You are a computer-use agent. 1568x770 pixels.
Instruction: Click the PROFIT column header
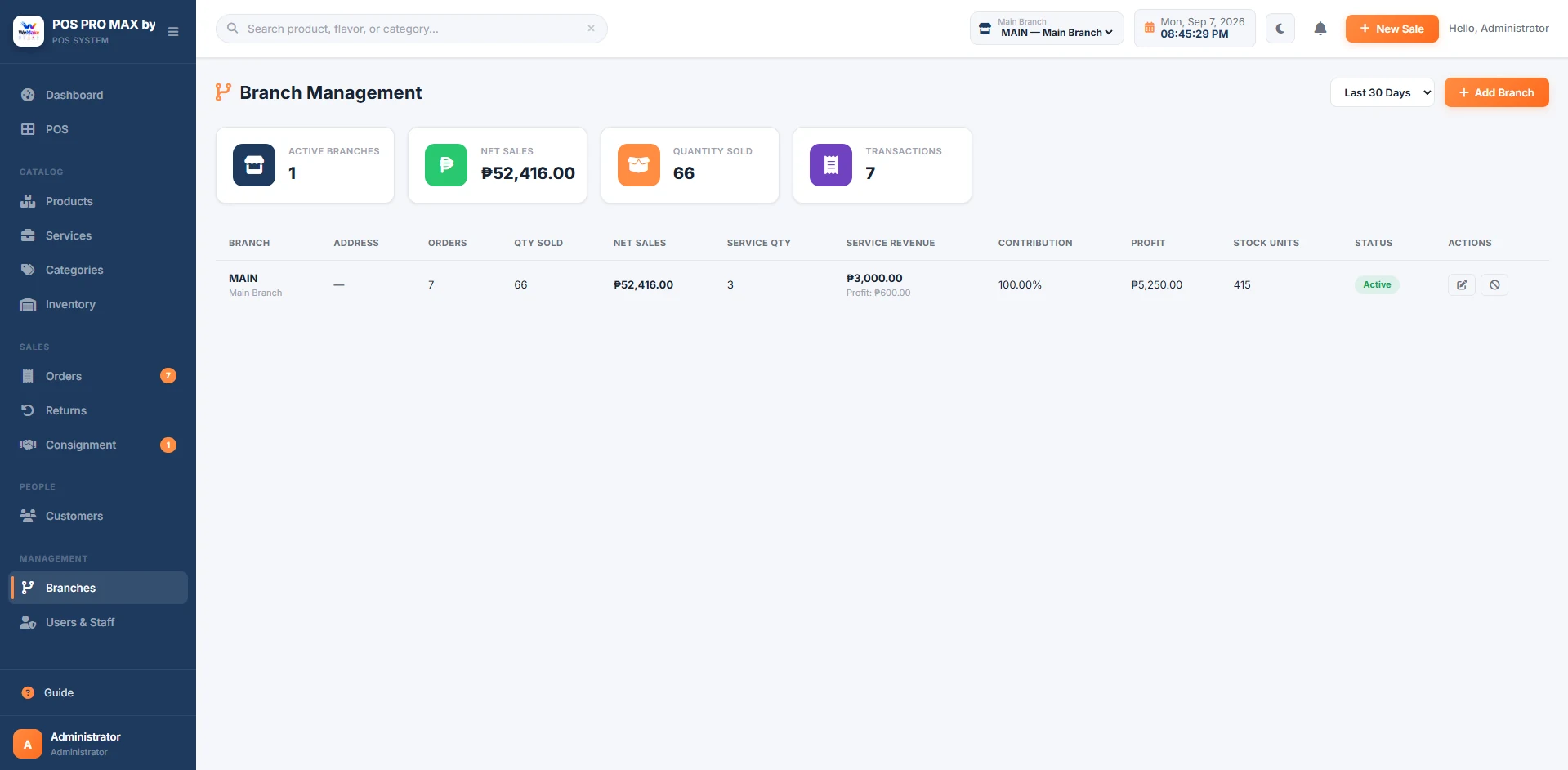click(x=1148, y=243)
